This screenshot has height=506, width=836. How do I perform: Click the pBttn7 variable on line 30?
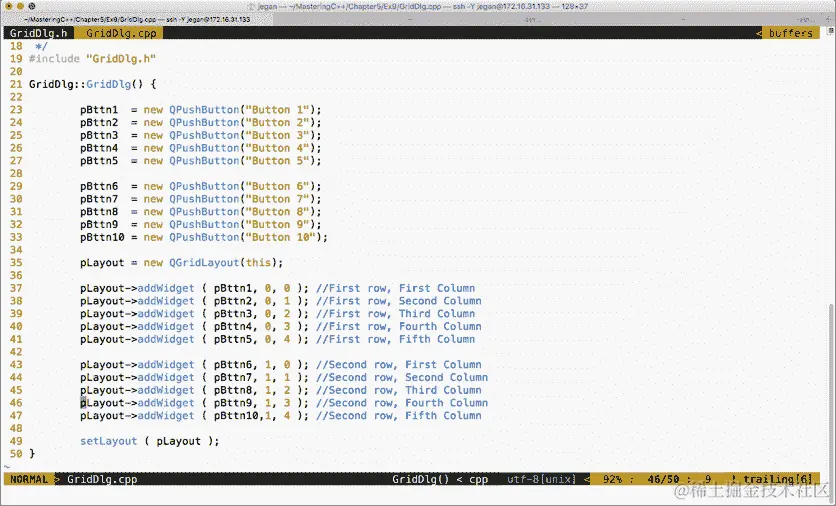click(99, 199)
